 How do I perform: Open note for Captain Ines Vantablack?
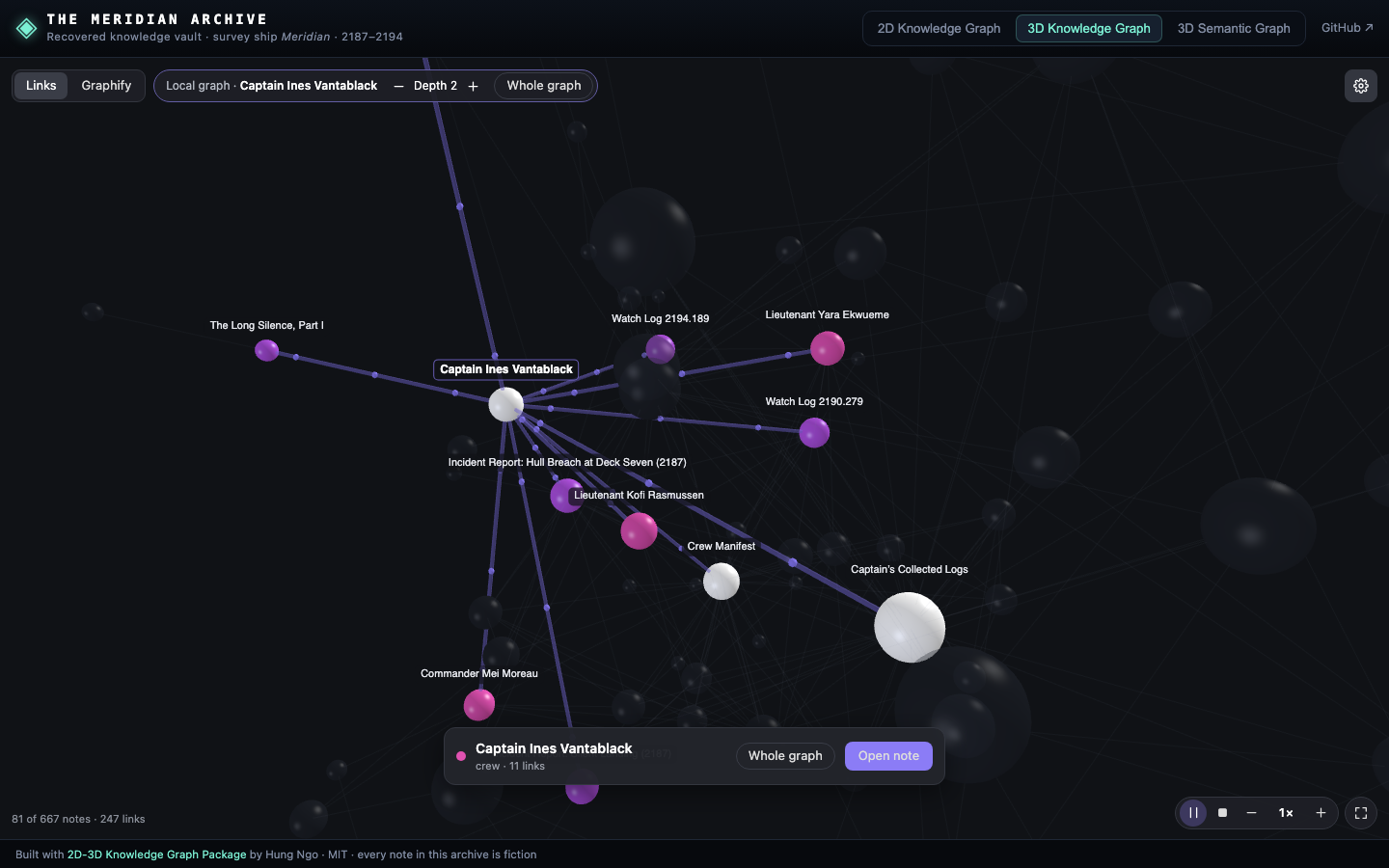[888, 756]
